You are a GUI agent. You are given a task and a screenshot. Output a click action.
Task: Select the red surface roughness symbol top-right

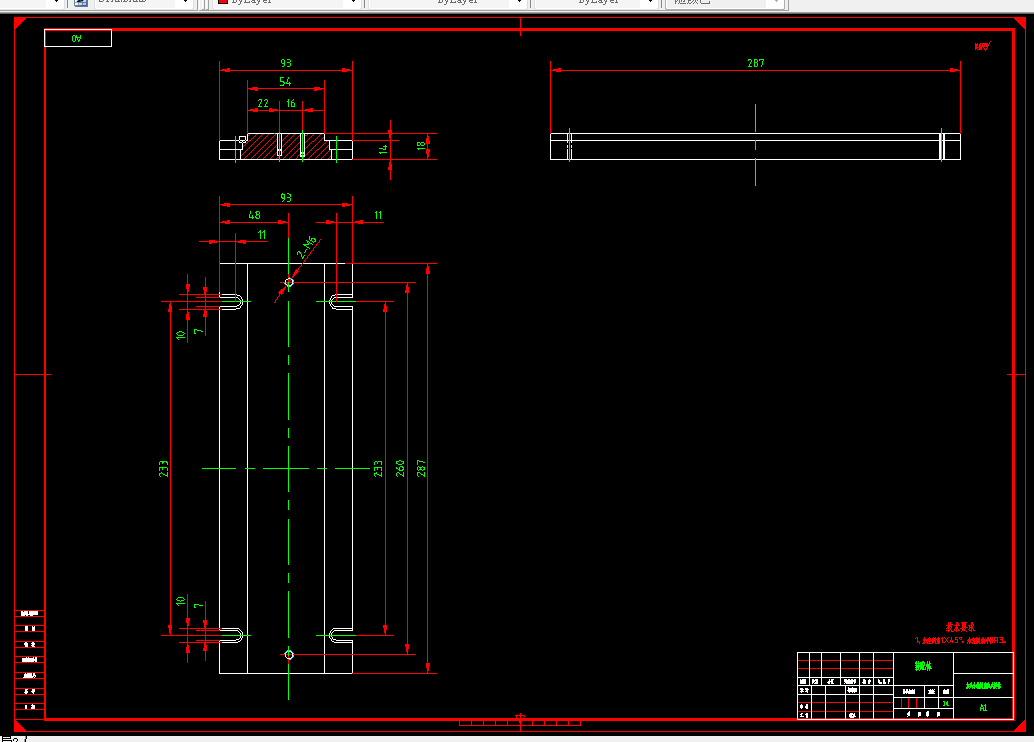point(983,46)
